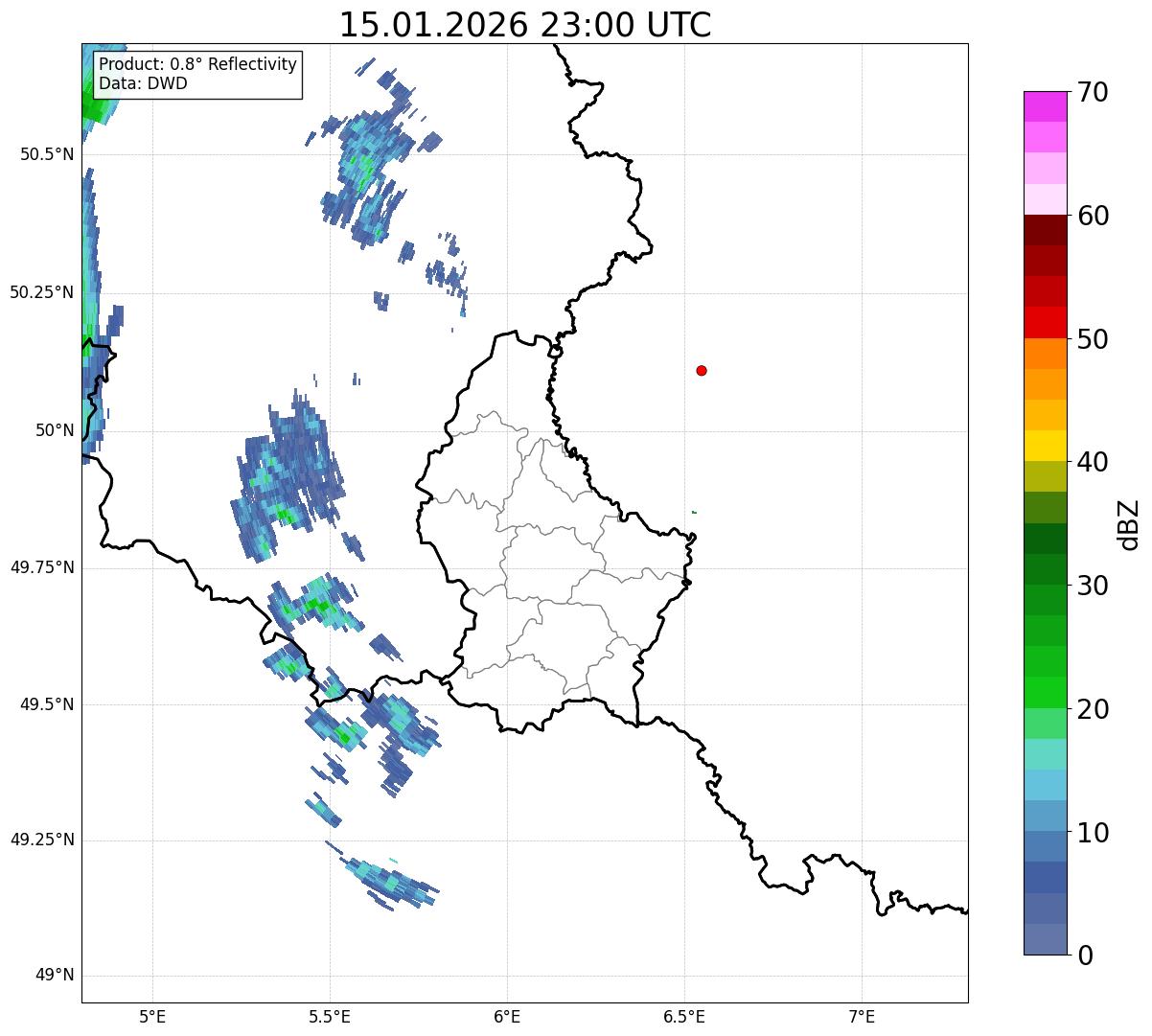The image size is (1152, 1036).
Task: Click the 5°E longitude label
Action: point(152,1016)
